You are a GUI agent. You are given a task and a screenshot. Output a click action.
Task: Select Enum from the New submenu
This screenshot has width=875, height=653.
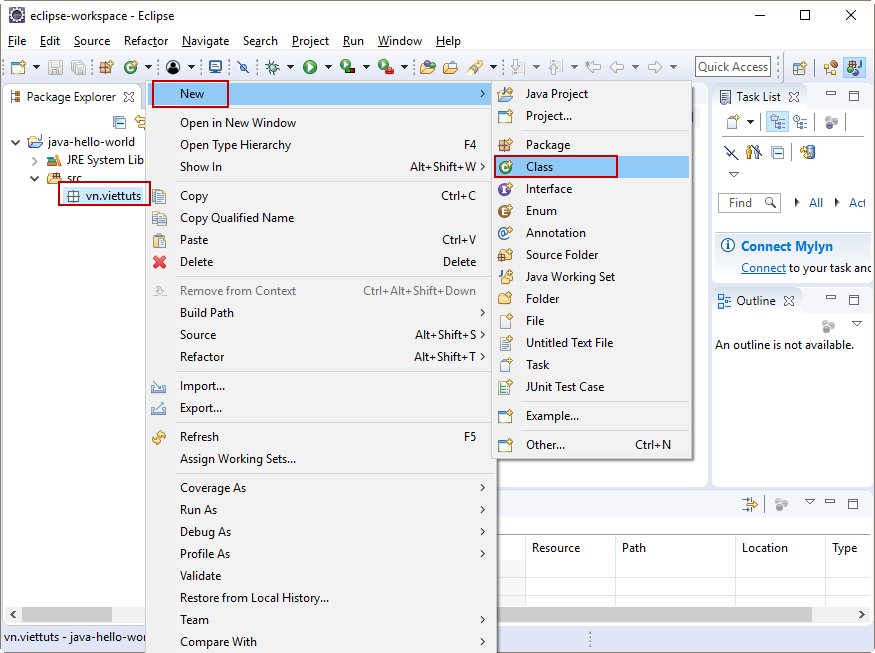(x=593, y=211)
